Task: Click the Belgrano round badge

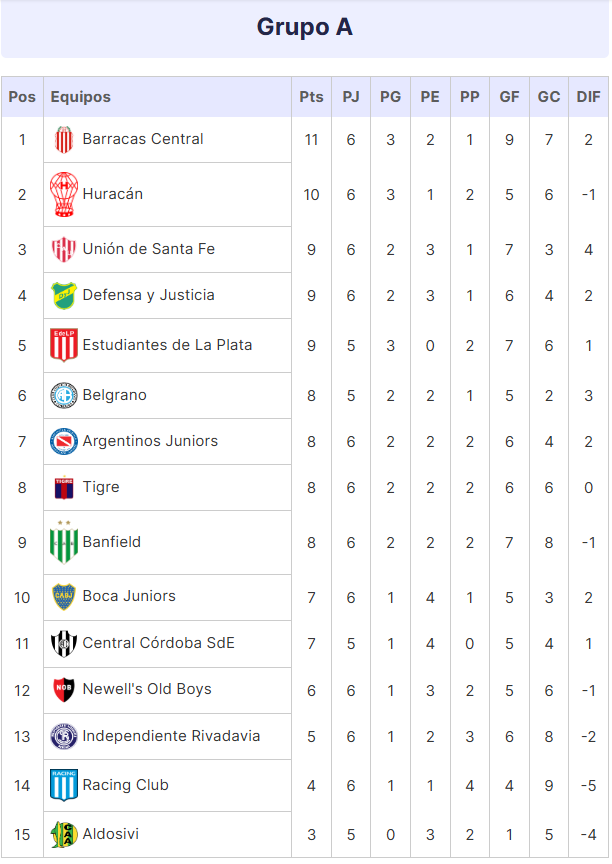Action: point(64,395)
